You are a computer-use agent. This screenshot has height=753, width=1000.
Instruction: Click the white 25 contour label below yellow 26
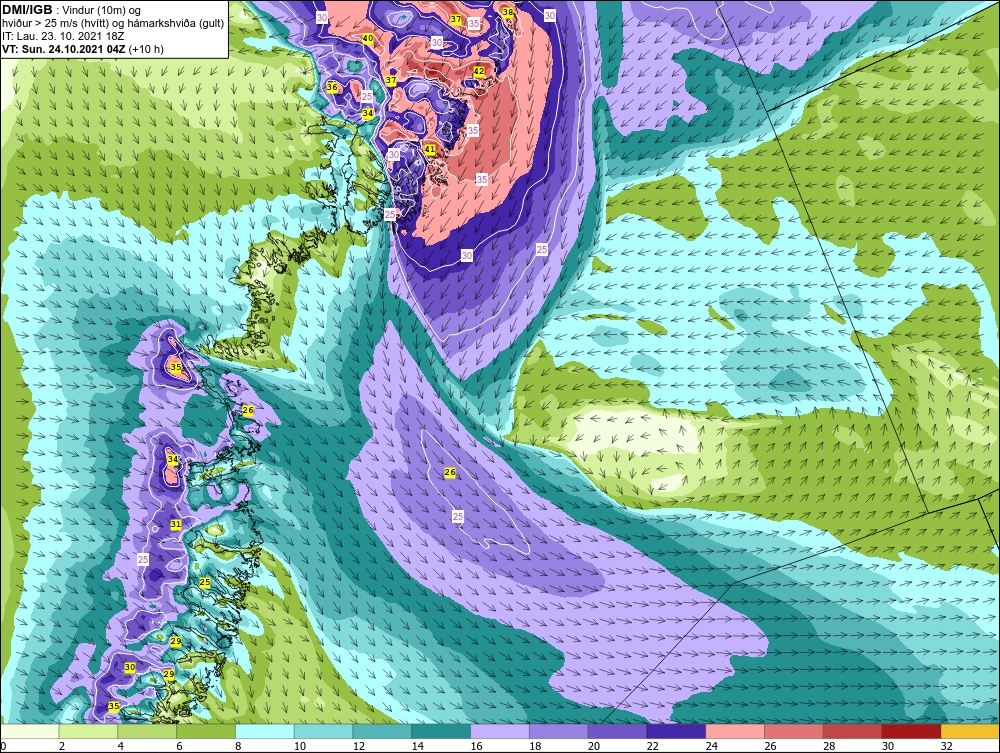(457, 516)
